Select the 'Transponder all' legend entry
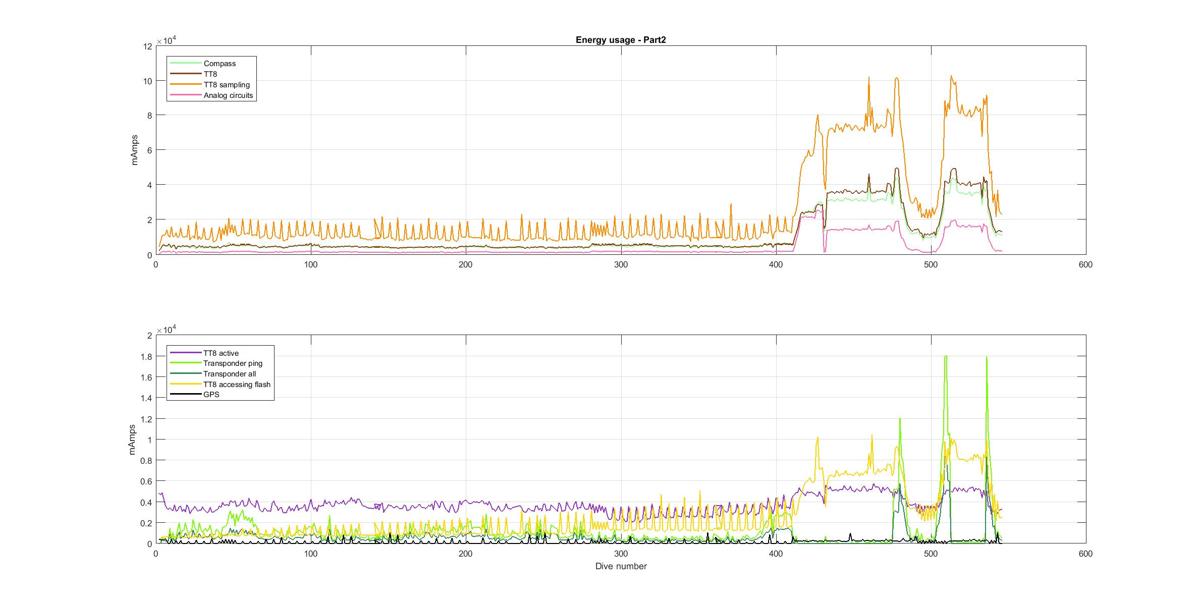The image size is (1200, 611). pyautogui.click(x=213, y=374)
